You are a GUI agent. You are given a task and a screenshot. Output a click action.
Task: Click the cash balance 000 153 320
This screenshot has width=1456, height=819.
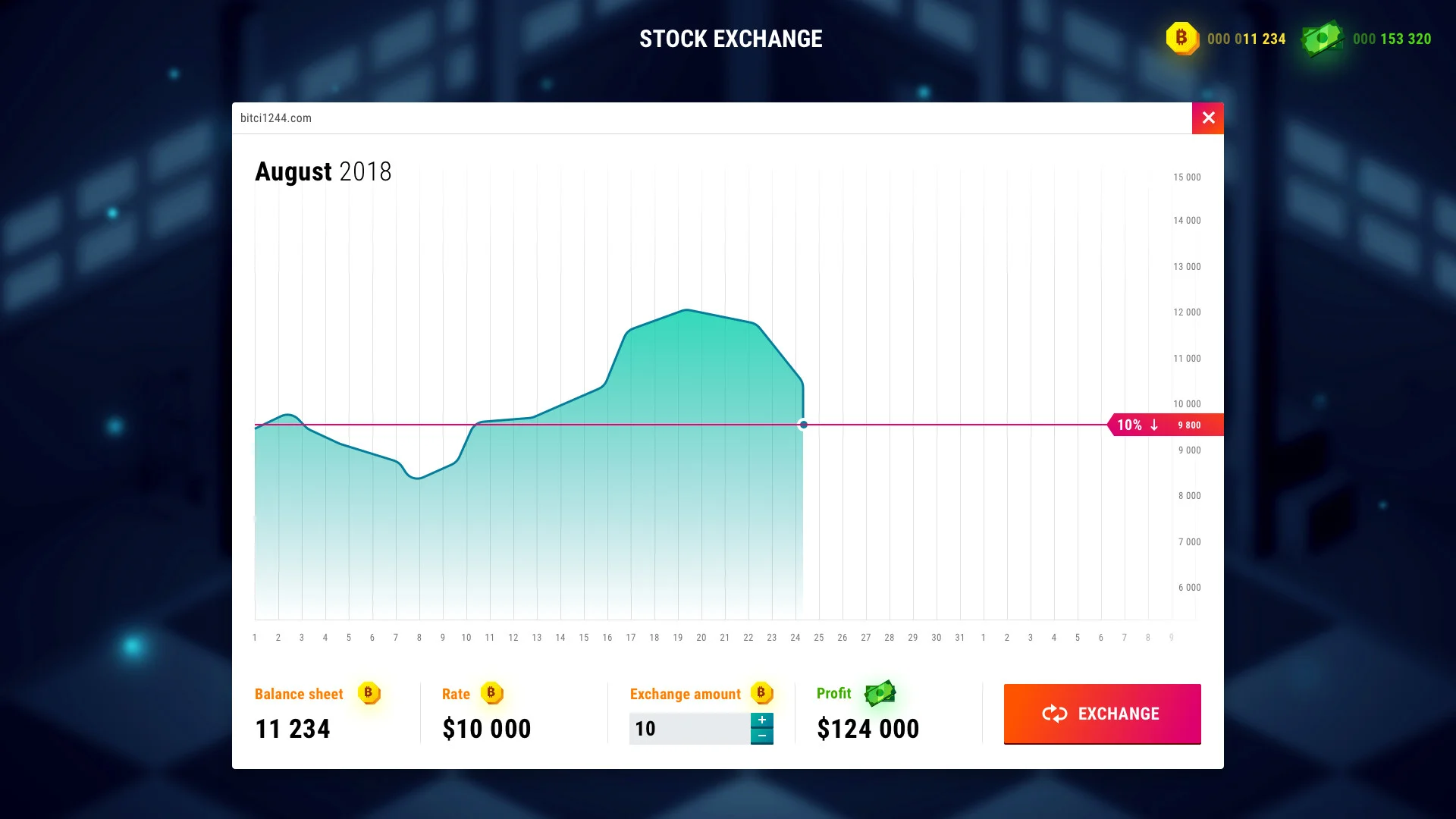[x=1392, y=39]
